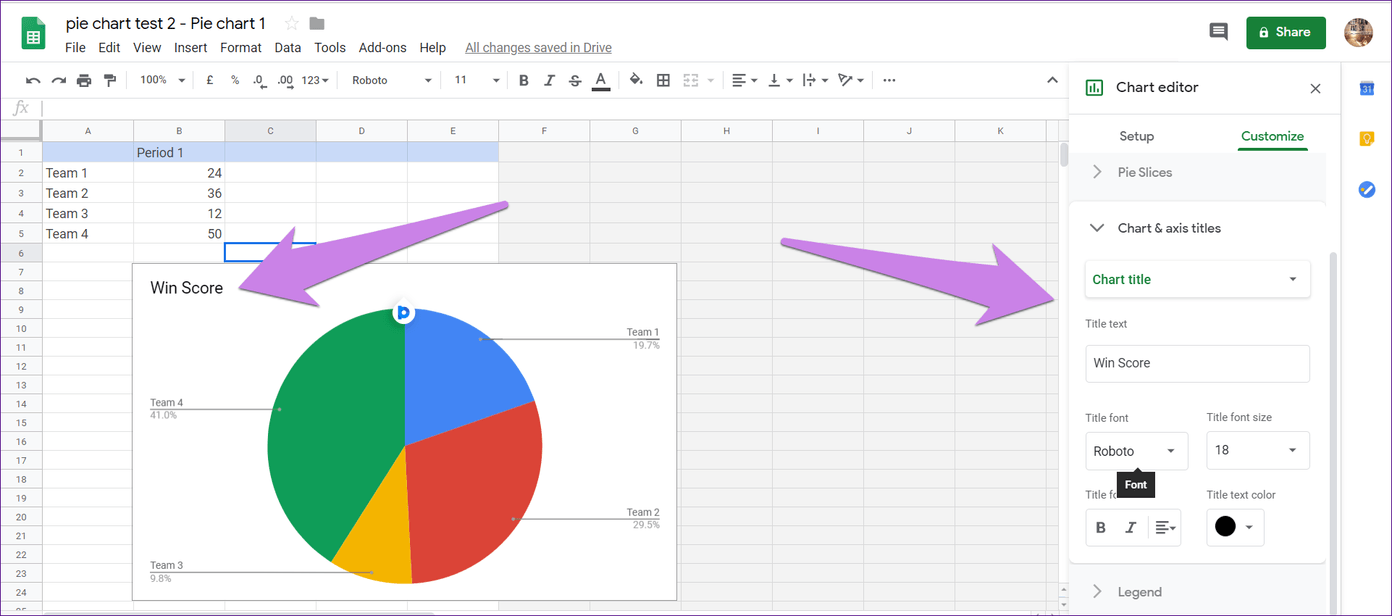This screenshot has width=1392, height=616.
Task: Open account profile picture
Action: coord(1359,32)
